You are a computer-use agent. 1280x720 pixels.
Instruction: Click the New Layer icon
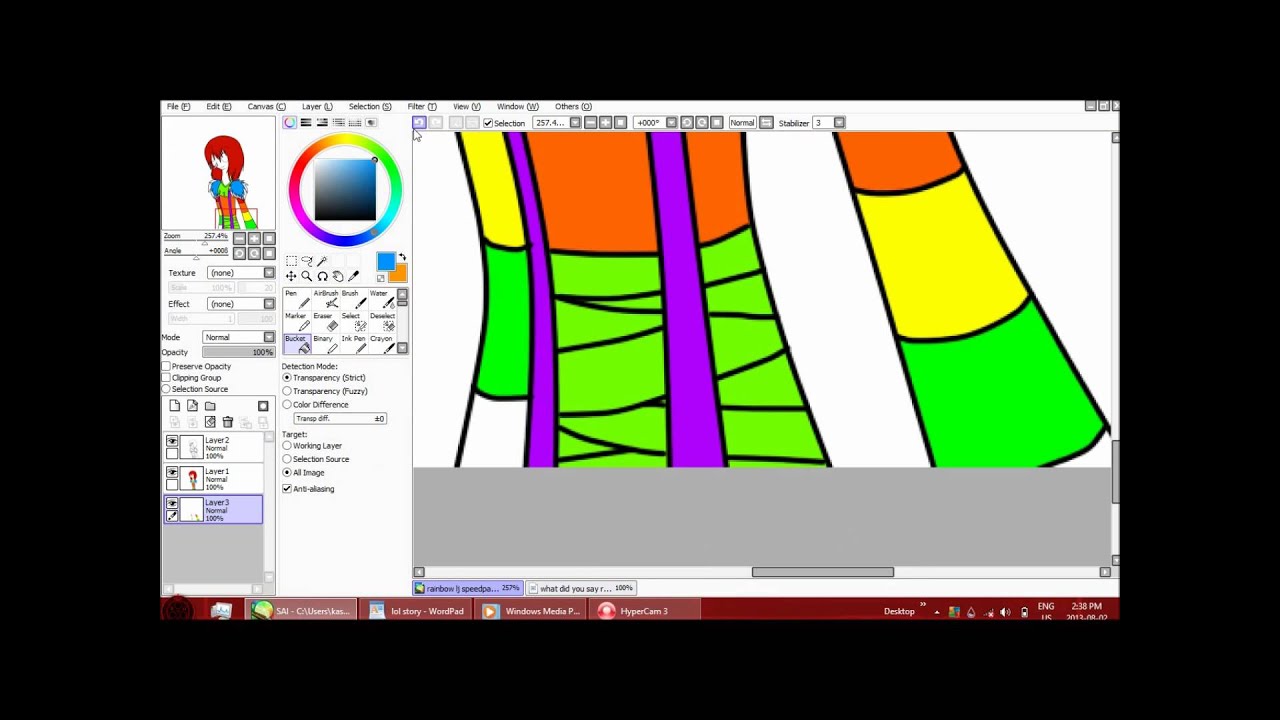coord(175,406)
